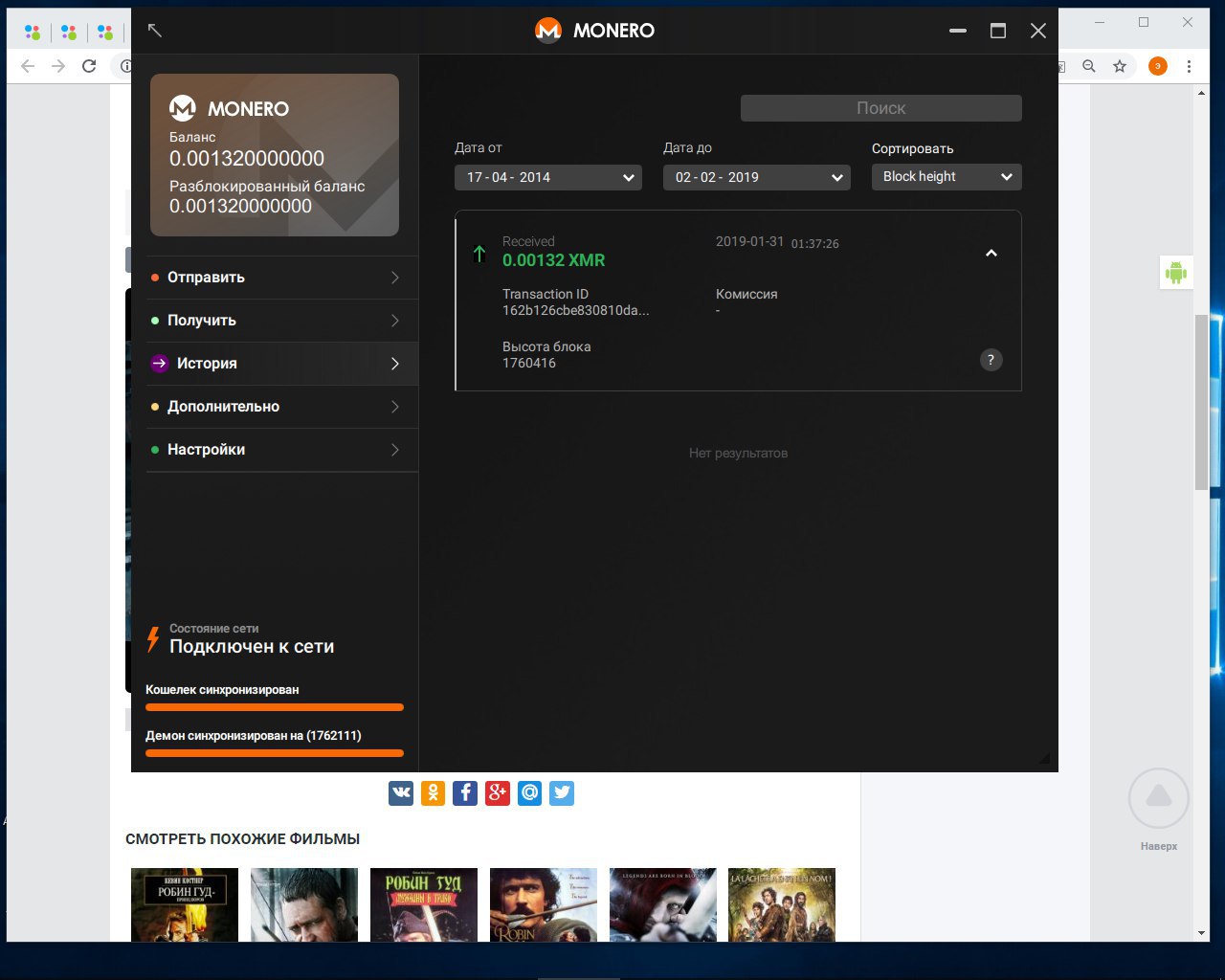
Task: Click the transaction ID 162b126cbe830810da...
Action: pos(576,310)
